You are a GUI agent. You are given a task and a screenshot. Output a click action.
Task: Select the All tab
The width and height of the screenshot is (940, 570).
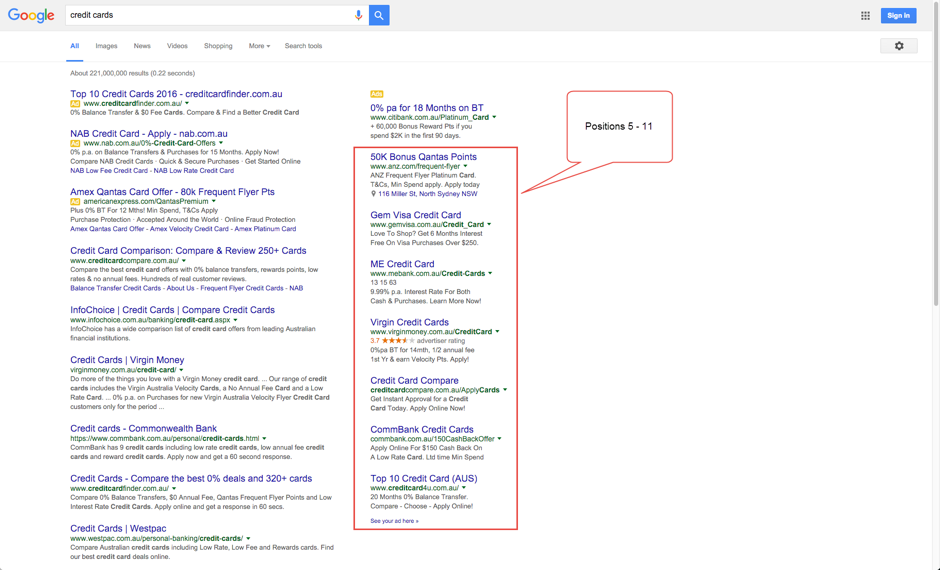(74, 46)
